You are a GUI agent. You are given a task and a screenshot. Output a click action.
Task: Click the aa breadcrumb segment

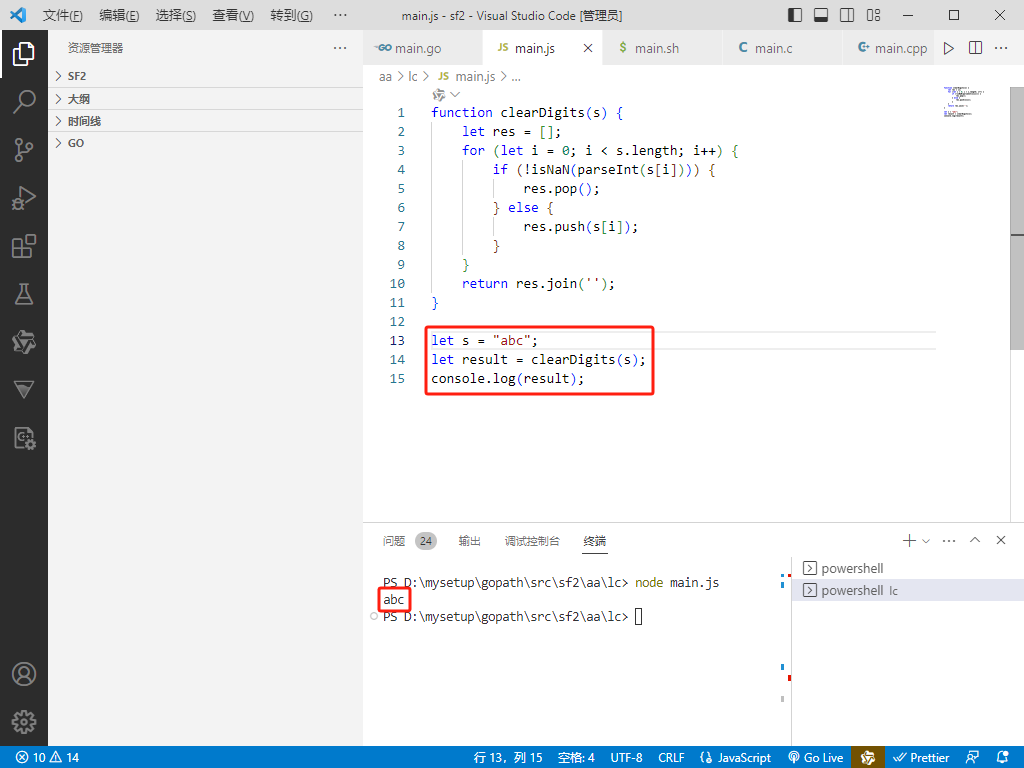coord(385,77)
